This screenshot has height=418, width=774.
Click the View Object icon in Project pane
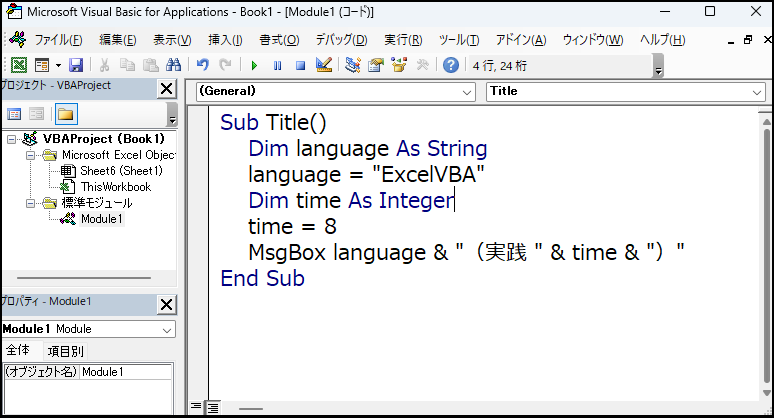(36, 114)
